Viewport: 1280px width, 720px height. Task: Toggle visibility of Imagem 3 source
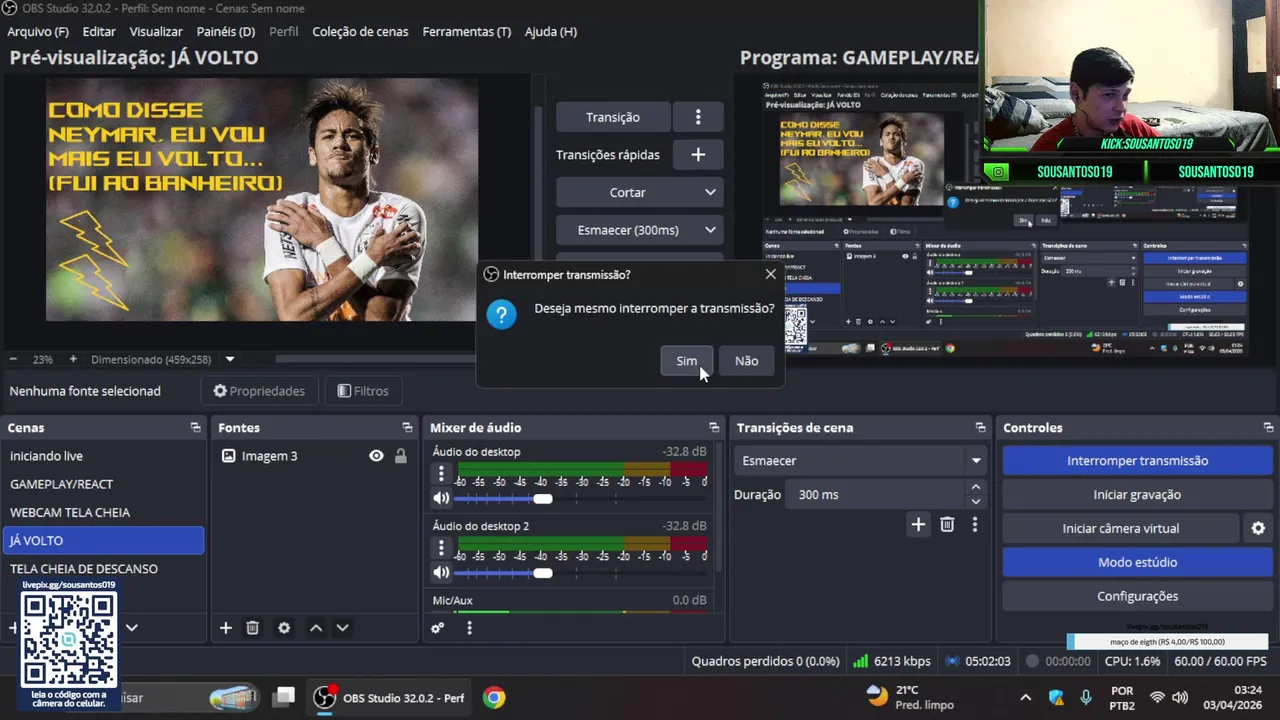click(x=376, y=456)
